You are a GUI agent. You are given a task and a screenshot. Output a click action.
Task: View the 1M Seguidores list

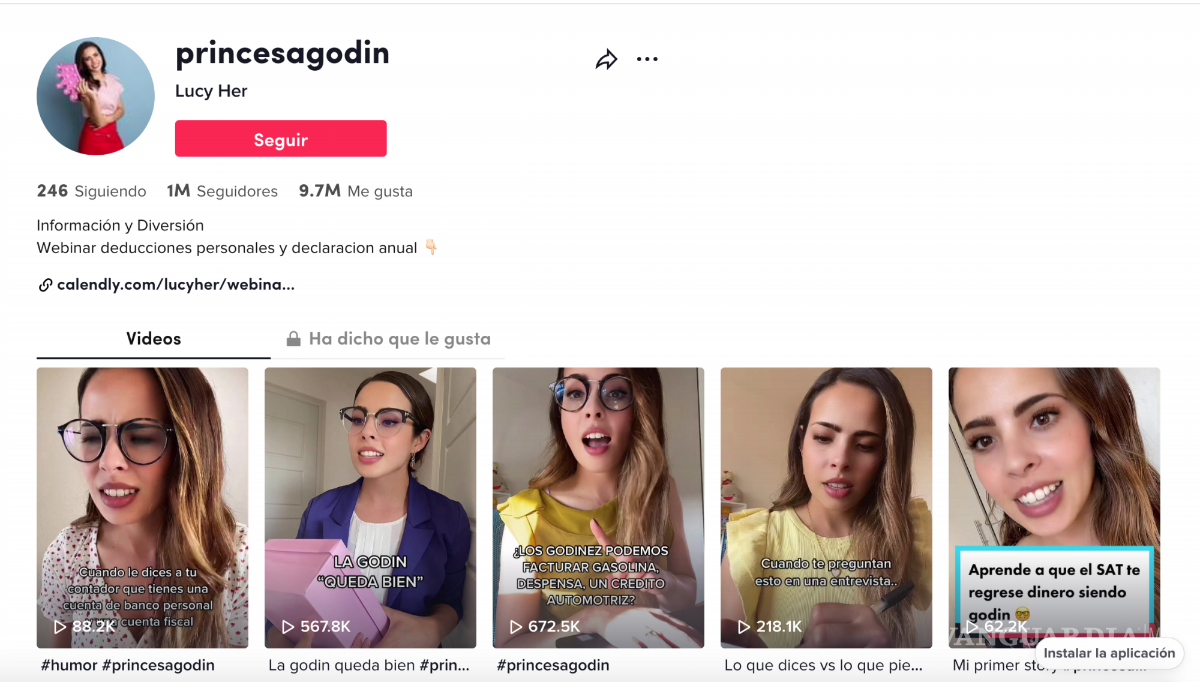(222, 191)
